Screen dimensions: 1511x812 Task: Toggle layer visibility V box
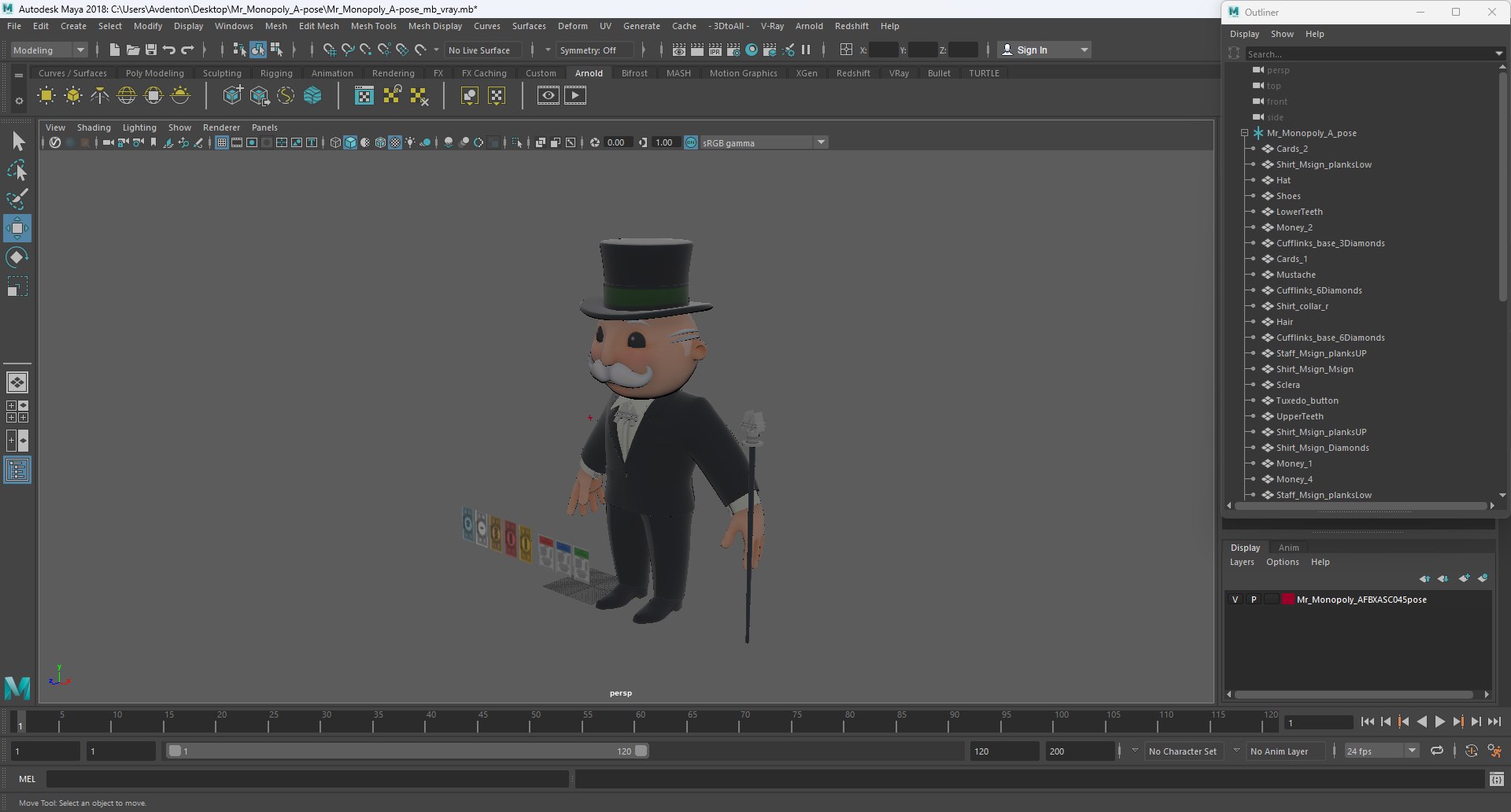(x=1236, y=600)
